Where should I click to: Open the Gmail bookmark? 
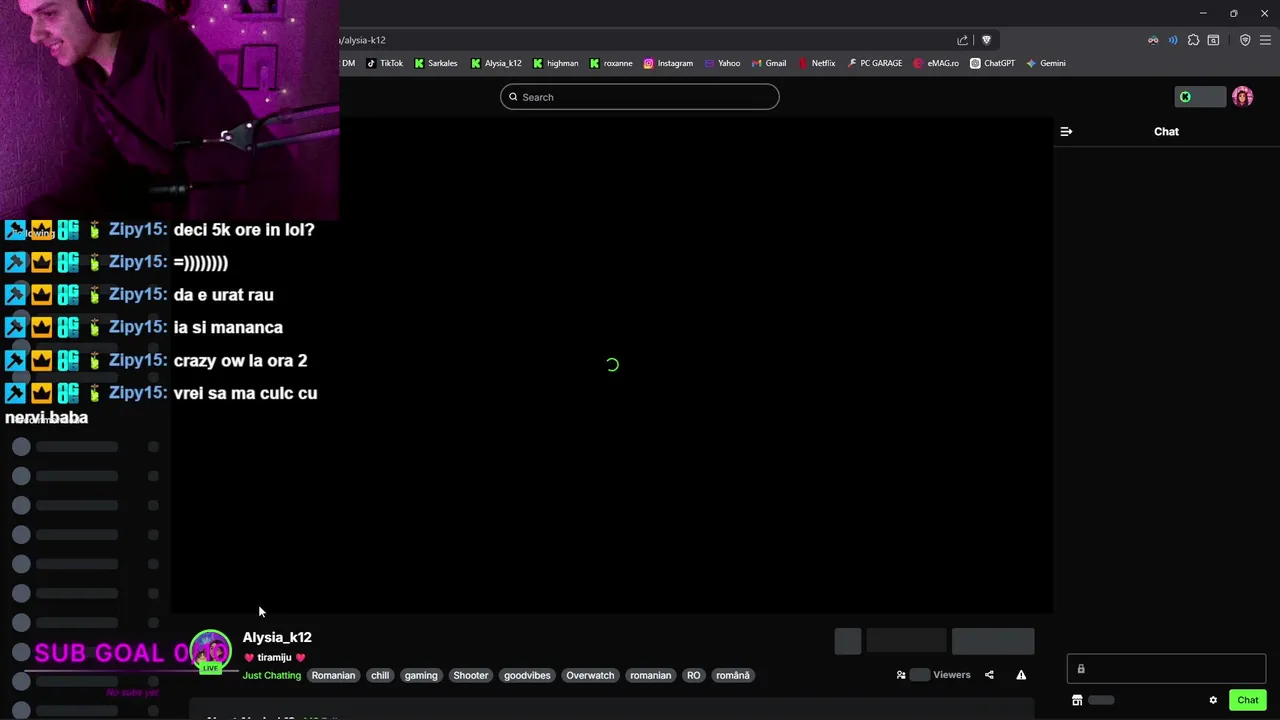pyautogui.click(x=768, y=63)
